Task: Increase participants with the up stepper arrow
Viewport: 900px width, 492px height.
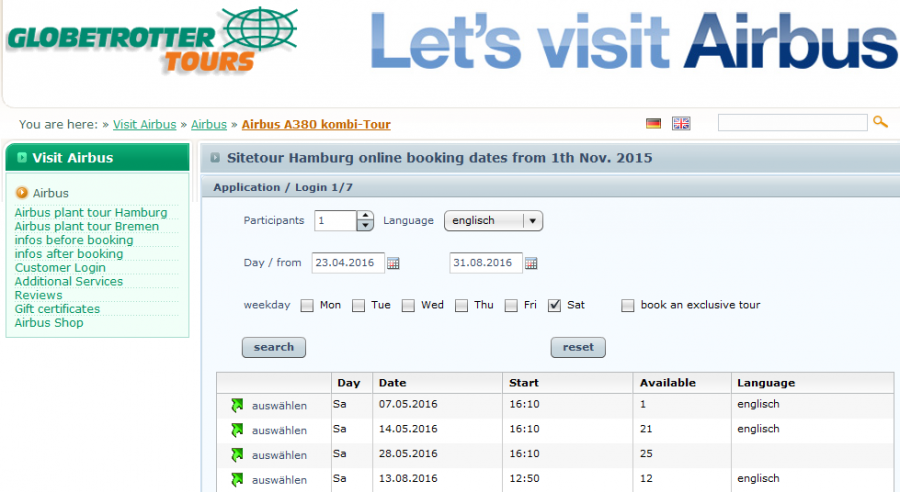Action: coord(365,216)
